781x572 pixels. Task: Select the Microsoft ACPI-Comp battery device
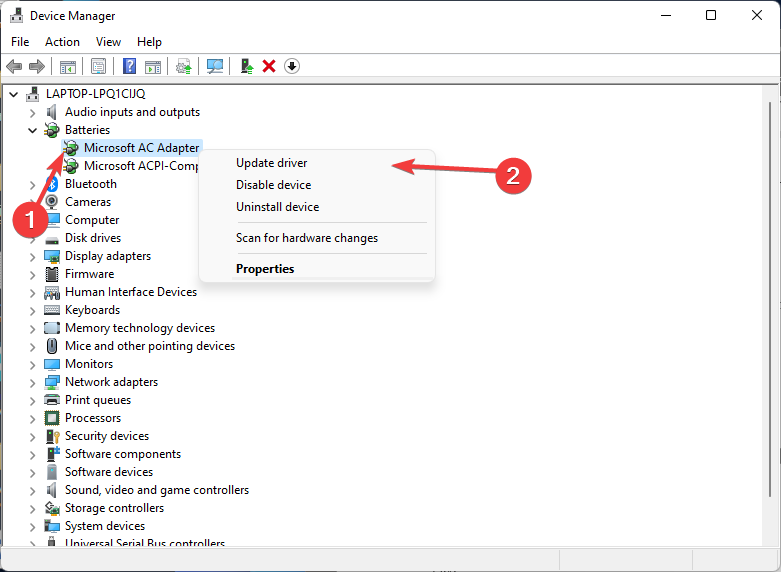click(141, 166)
